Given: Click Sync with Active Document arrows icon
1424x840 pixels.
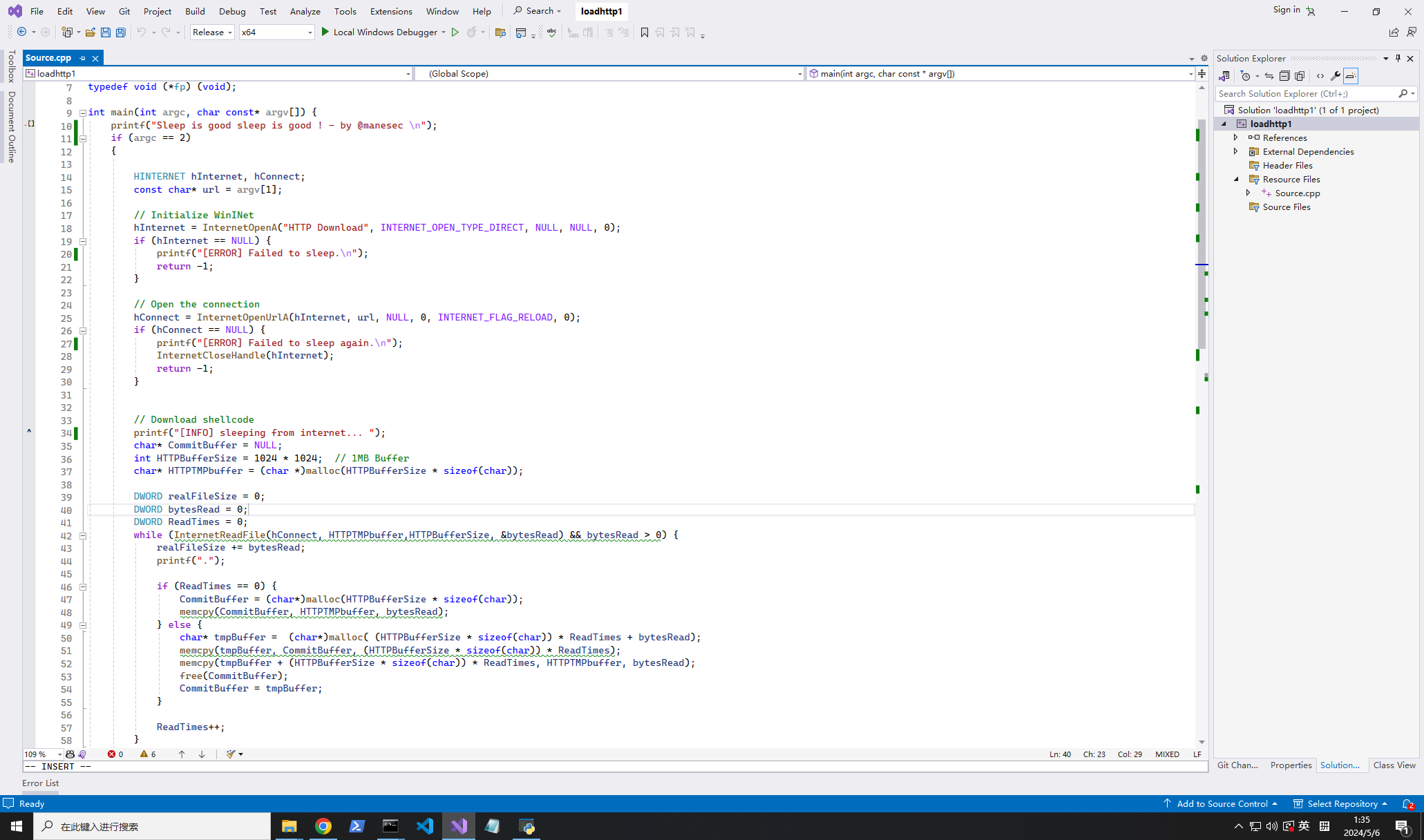Looking at the screenshot, I should pos(1269,76).
